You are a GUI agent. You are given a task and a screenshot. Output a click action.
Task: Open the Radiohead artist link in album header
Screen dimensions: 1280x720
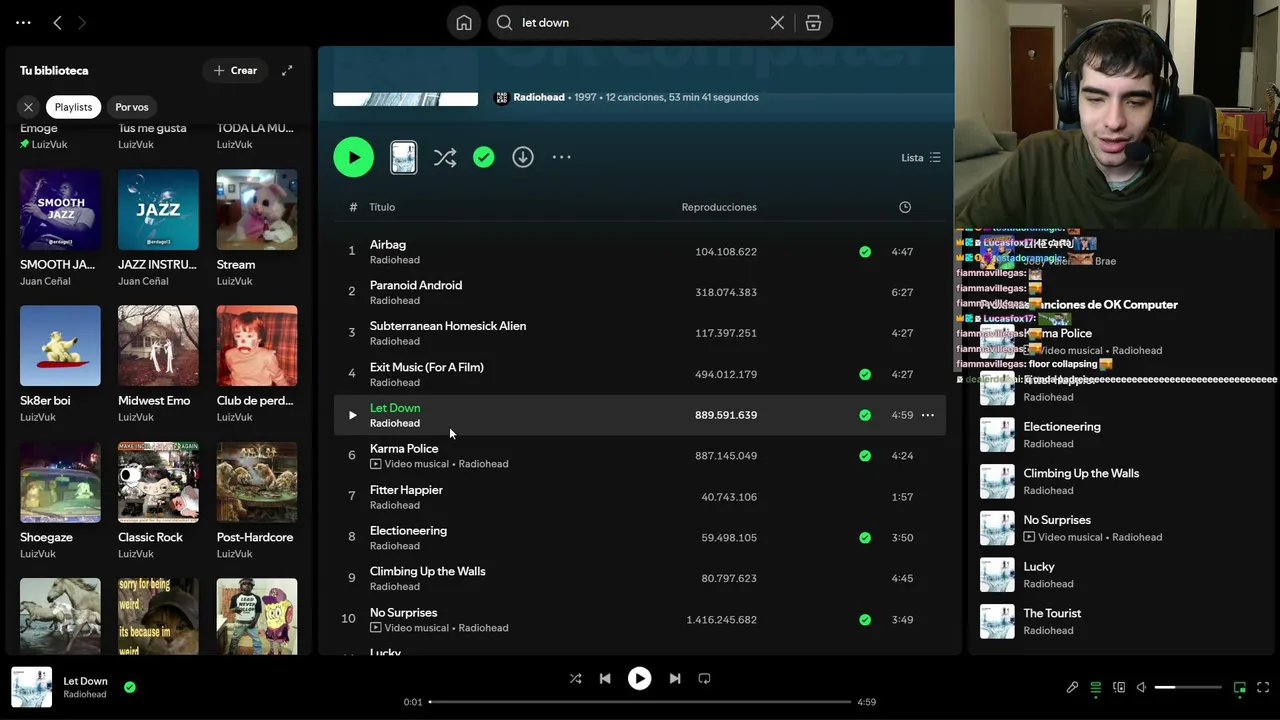click(x=539, y=97)
